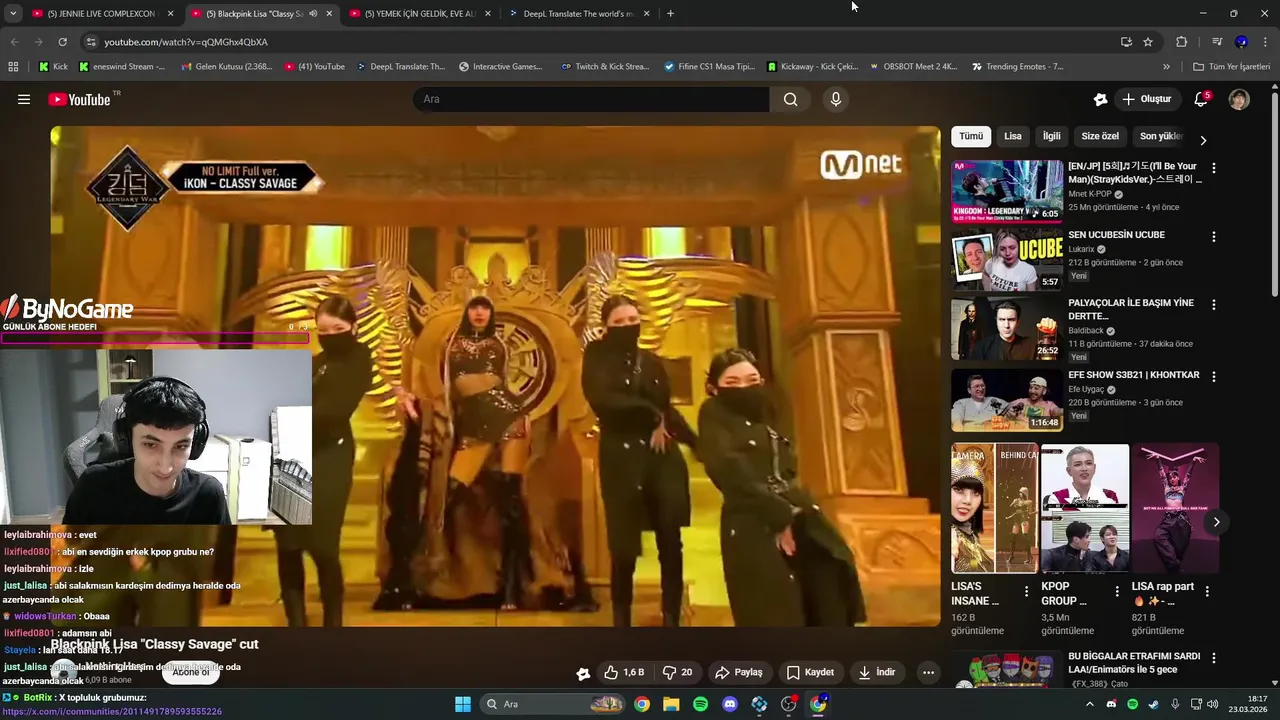Open more actions ellipsis under video
The width and height of the screenshot is (1280, 720).
coord(928,672)
